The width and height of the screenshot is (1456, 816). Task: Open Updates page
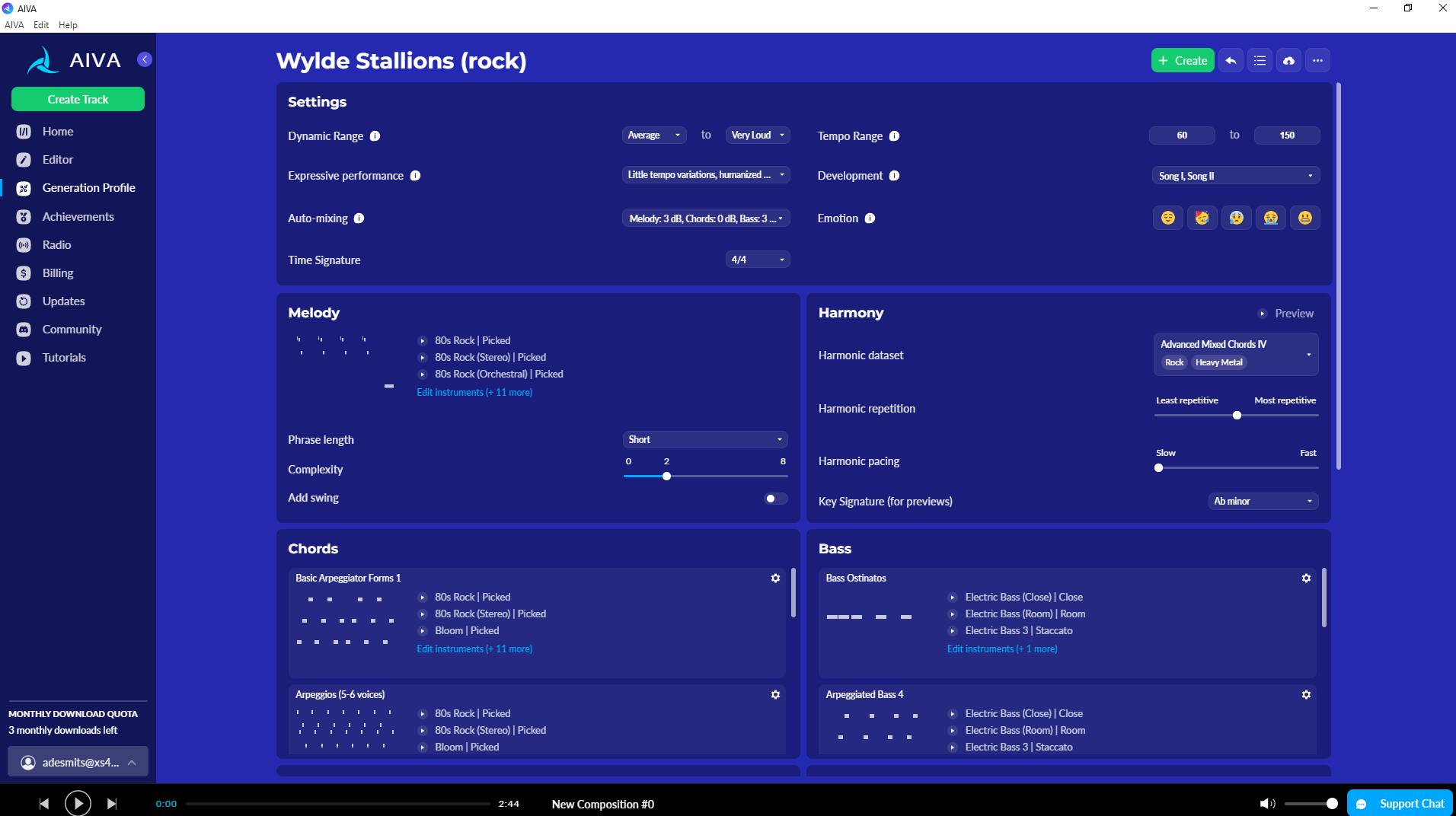tap(63, 301)
